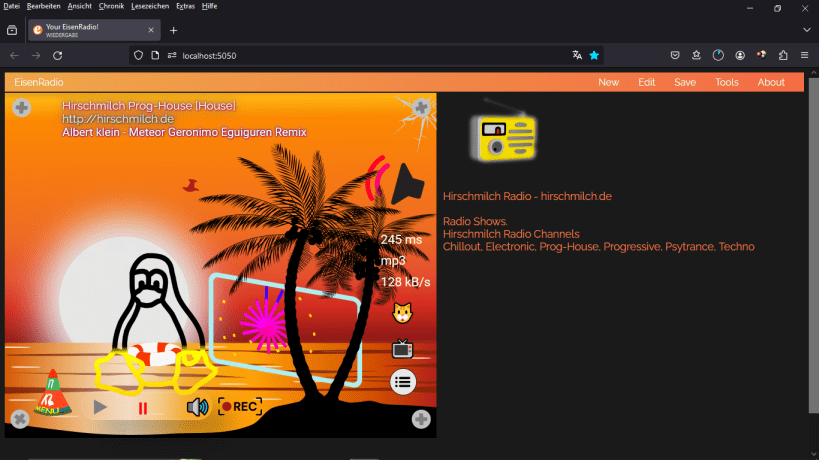Start playback with the play button
This screenshot has height=460, width=819.
pos(100,407)
